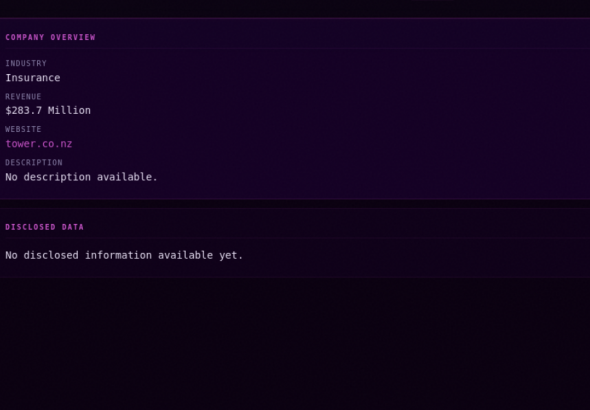Screen dimensions: 590x410
Task: Select the Company Overview heading
Action: pyautogui.click(x=50, y=37)
